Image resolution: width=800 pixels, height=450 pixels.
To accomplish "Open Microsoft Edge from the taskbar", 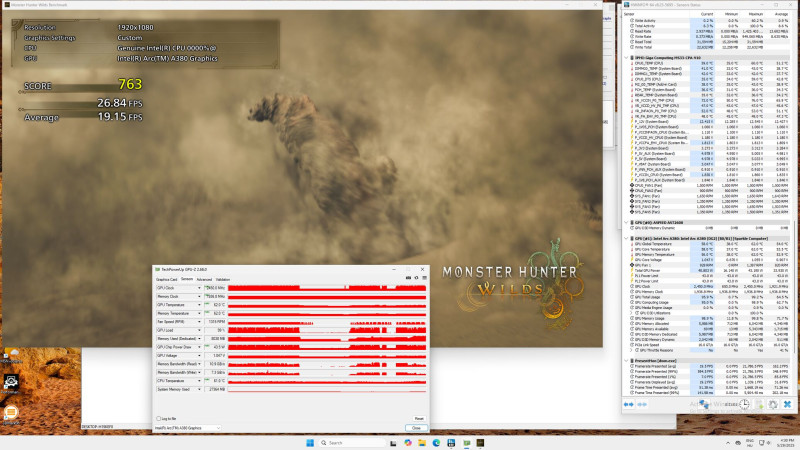I will 436,443.
